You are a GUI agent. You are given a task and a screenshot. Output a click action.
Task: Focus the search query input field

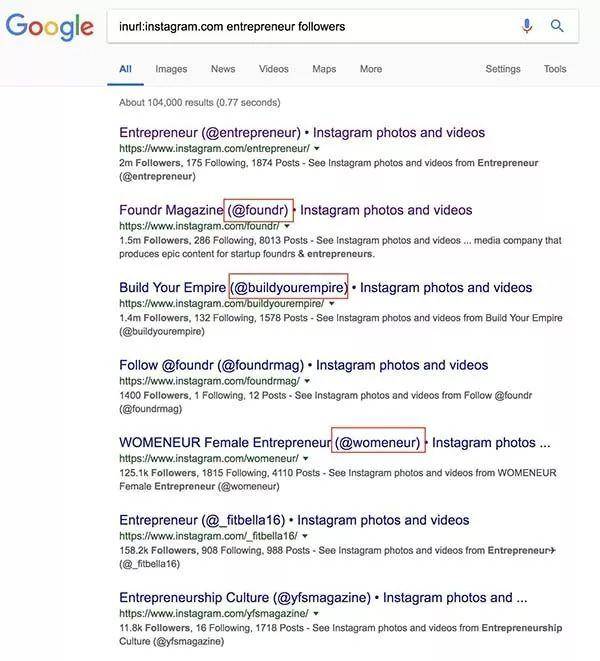[310, 27]
